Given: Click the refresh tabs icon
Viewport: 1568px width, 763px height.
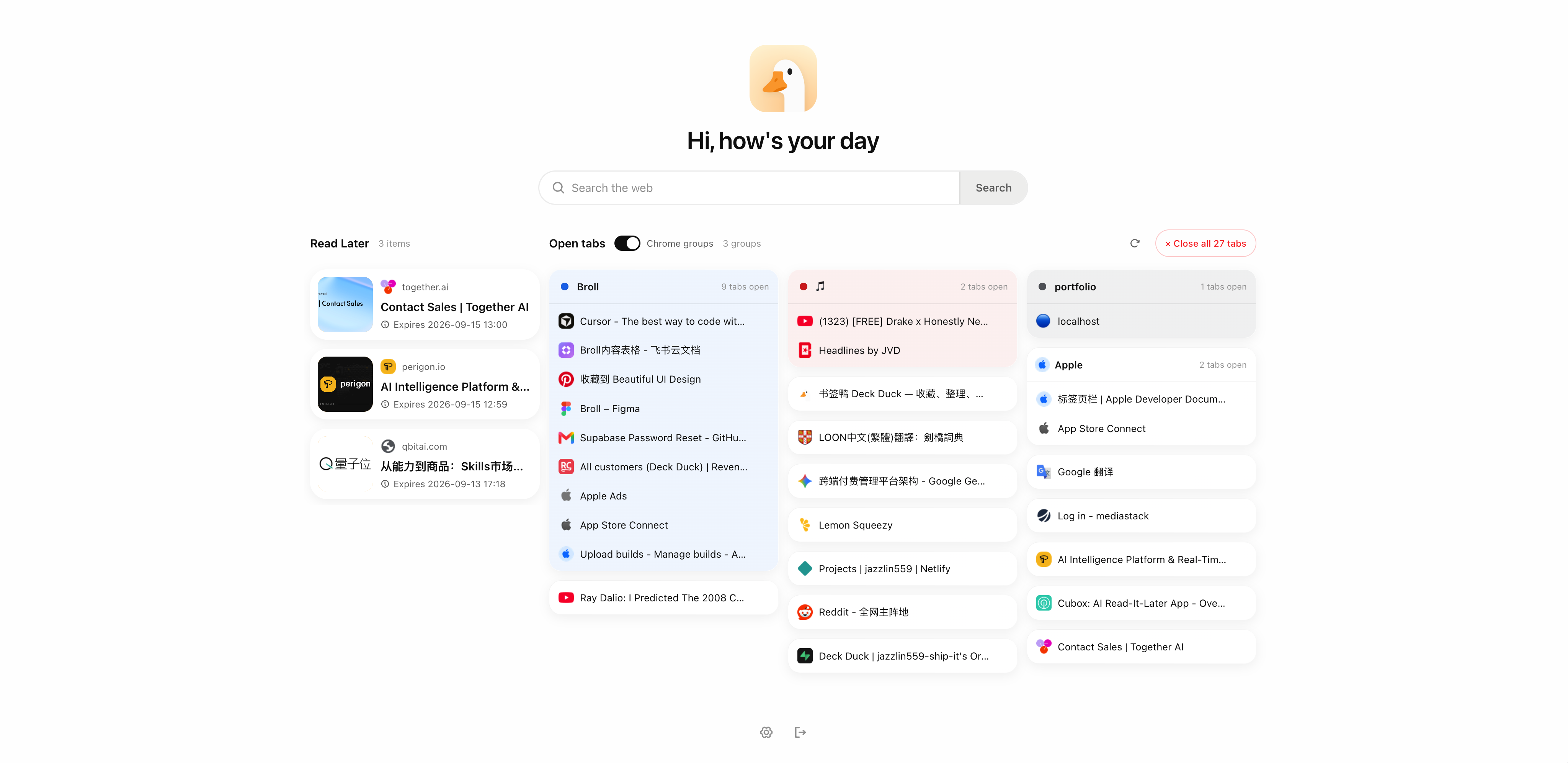Looking at the screenshot, I should click(x=1135, y=243).
